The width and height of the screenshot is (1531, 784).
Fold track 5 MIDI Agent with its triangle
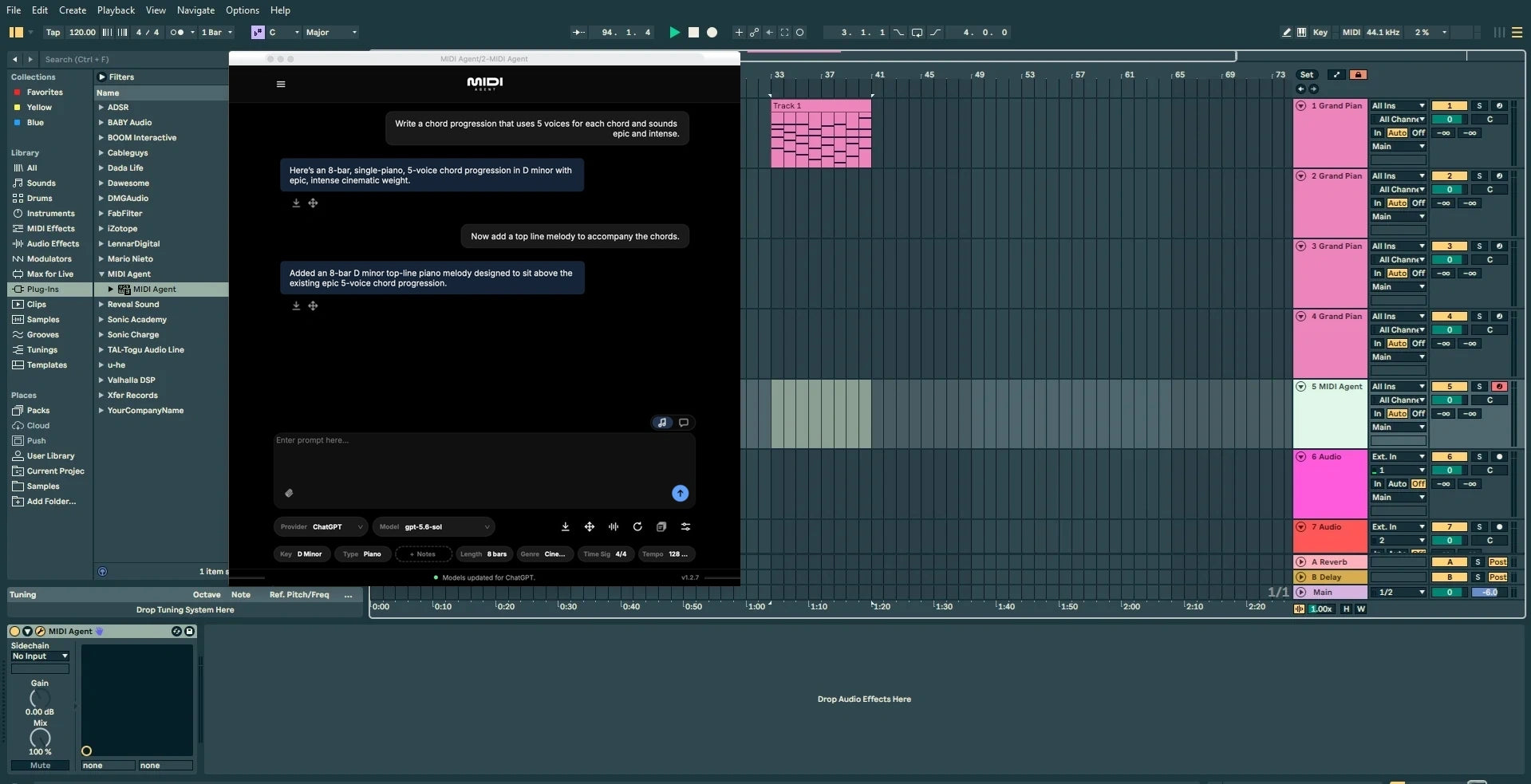1301,387
